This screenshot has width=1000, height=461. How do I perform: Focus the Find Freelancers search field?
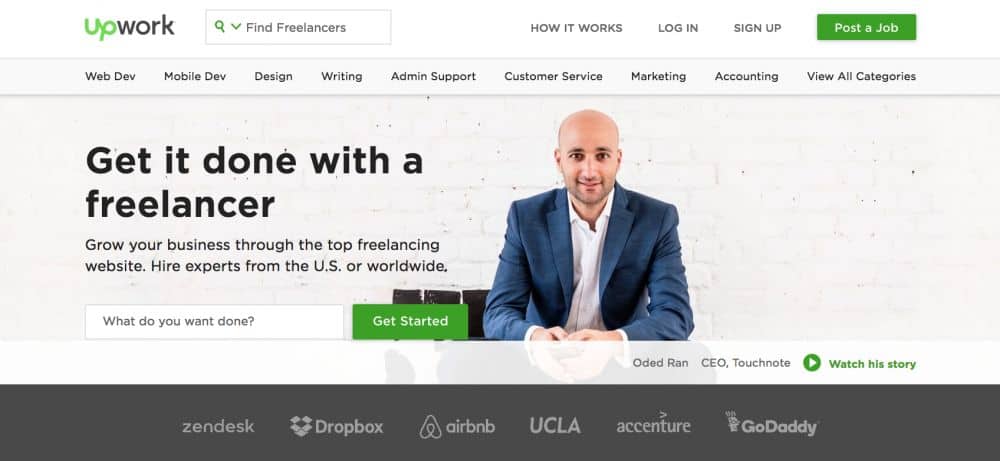pos(298,27)
